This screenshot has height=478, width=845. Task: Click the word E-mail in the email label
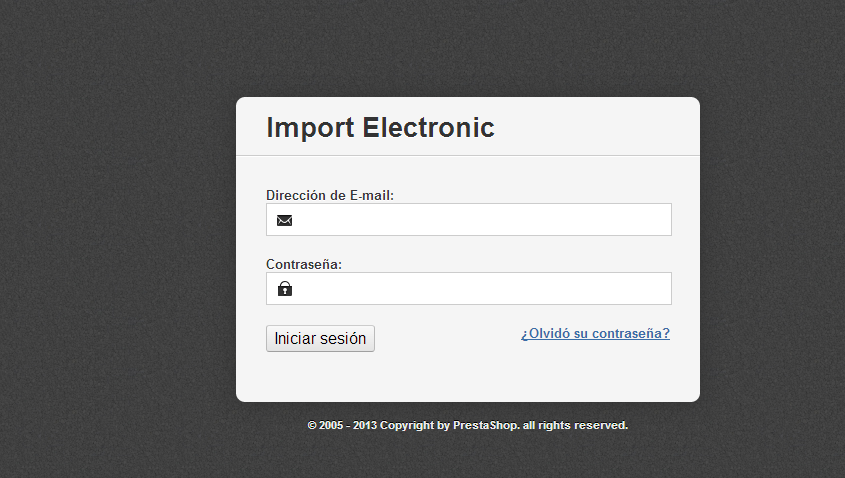[371, 195]
